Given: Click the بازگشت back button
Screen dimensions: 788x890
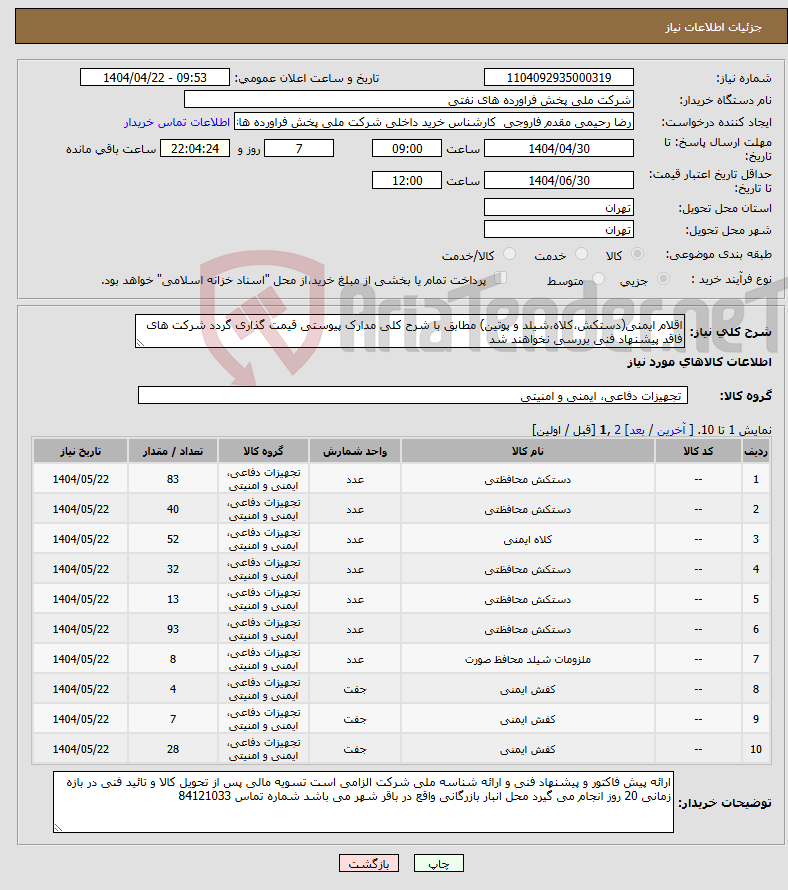Looking at the screenshot, I should pyautogui.click(x=368, y=863).
